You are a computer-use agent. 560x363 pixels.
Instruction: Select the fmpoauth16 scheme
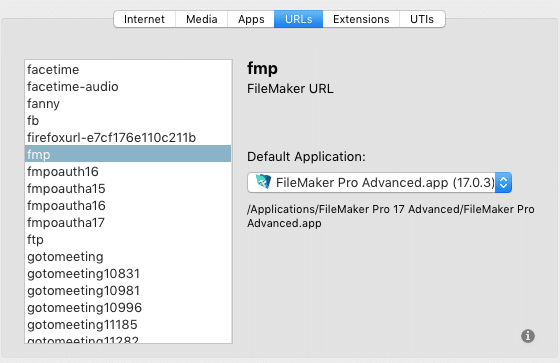128,171
